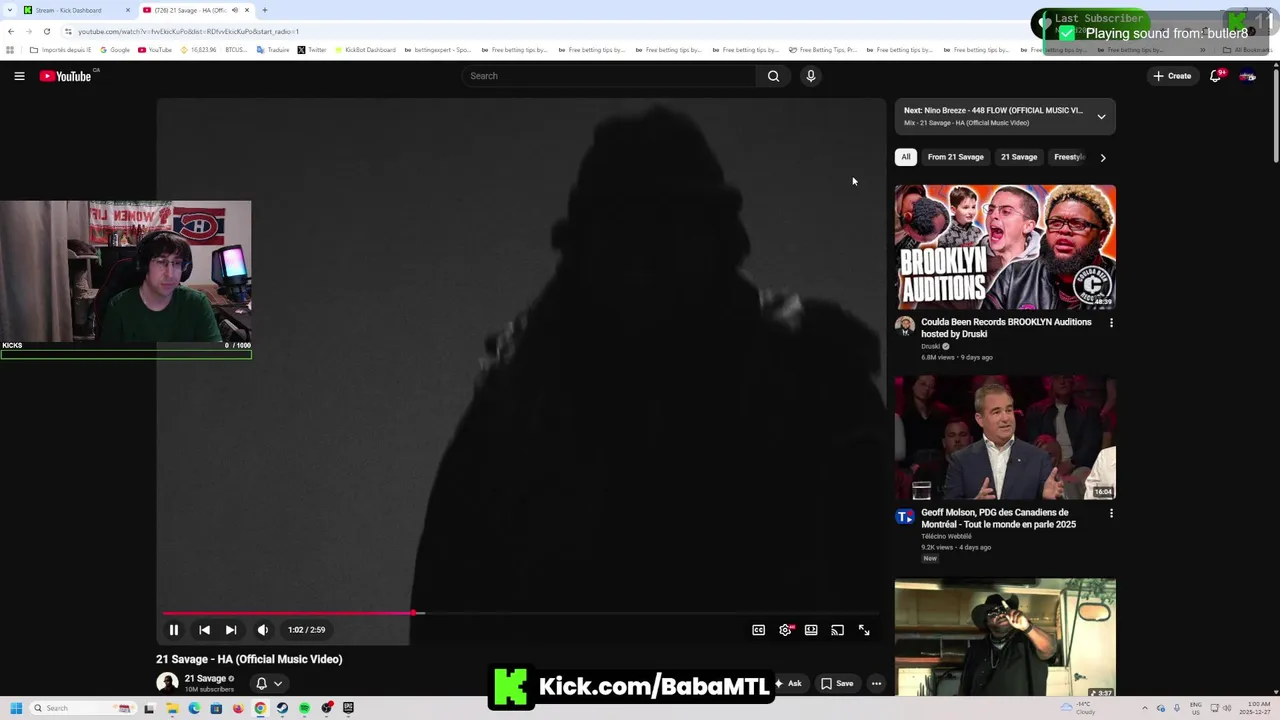Viewport: 1280px width, 720px height.
Task: Seek on the red video progress bar
Action: point(520,613)
